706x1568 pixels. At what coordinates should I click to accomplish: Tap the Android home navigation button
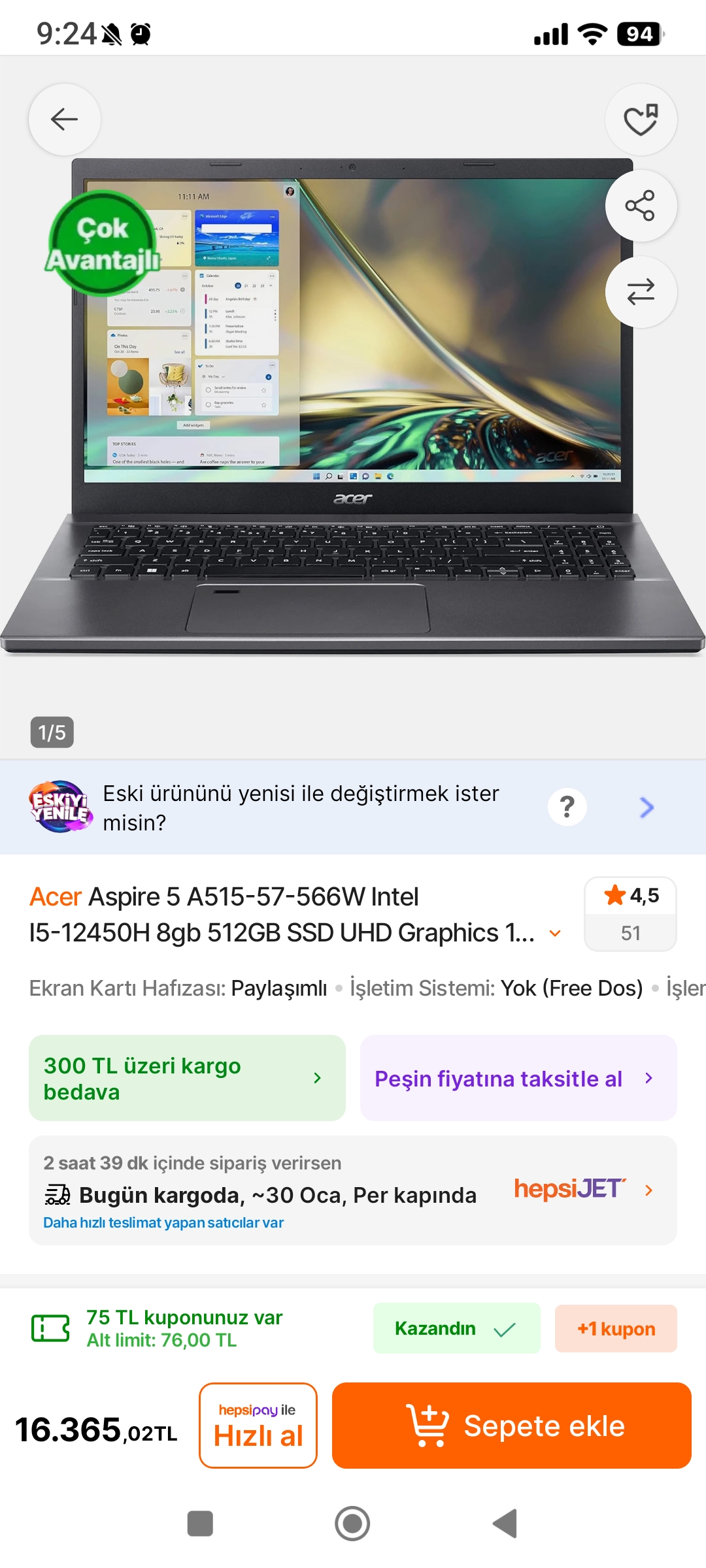click(352, 1524)
